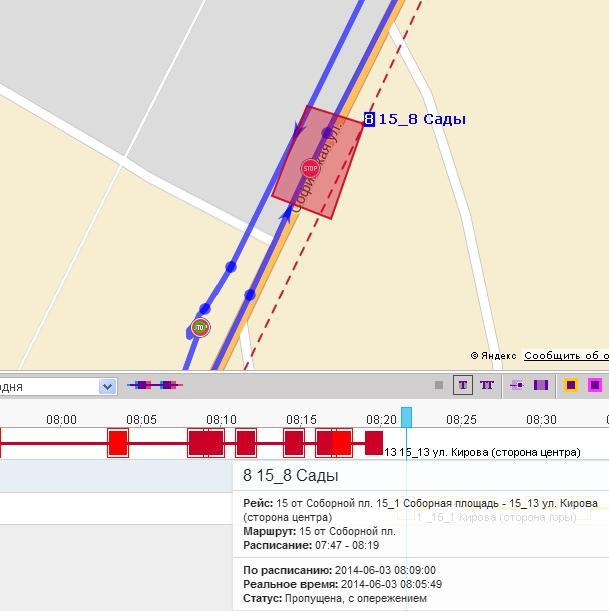Toggle the red-blue timeline legend icon
Viewport: 609px width, 612px height.
pyautogui.click(x=154, y=385)
